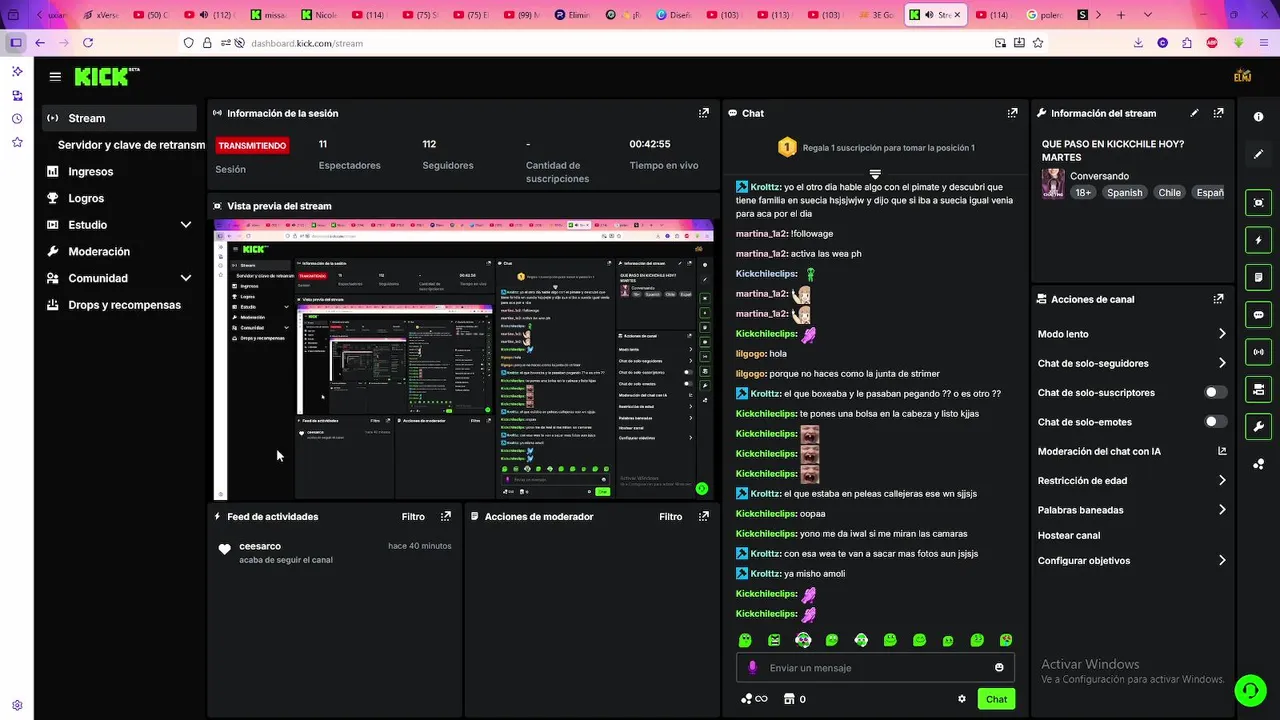
Task: Toggle Chat de solo-suscriptores switch
Action: coord(1215,392)
